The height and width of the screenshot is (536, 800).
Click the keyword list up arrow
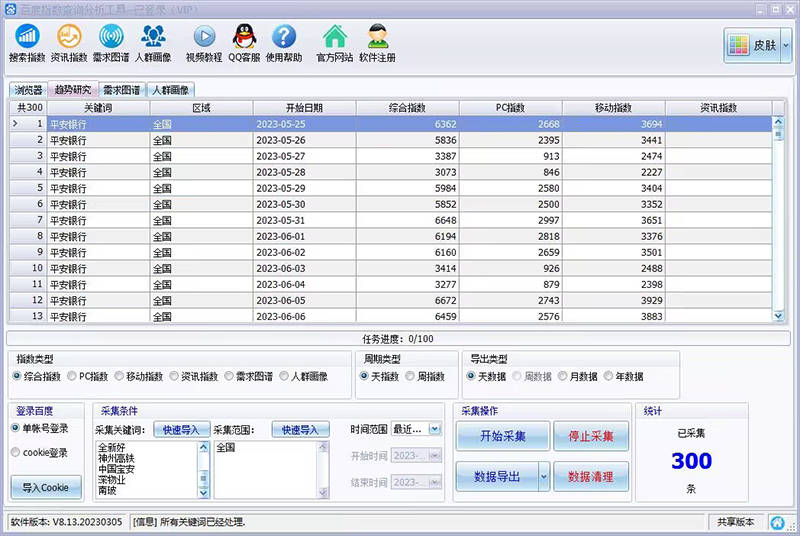[204, 448]
